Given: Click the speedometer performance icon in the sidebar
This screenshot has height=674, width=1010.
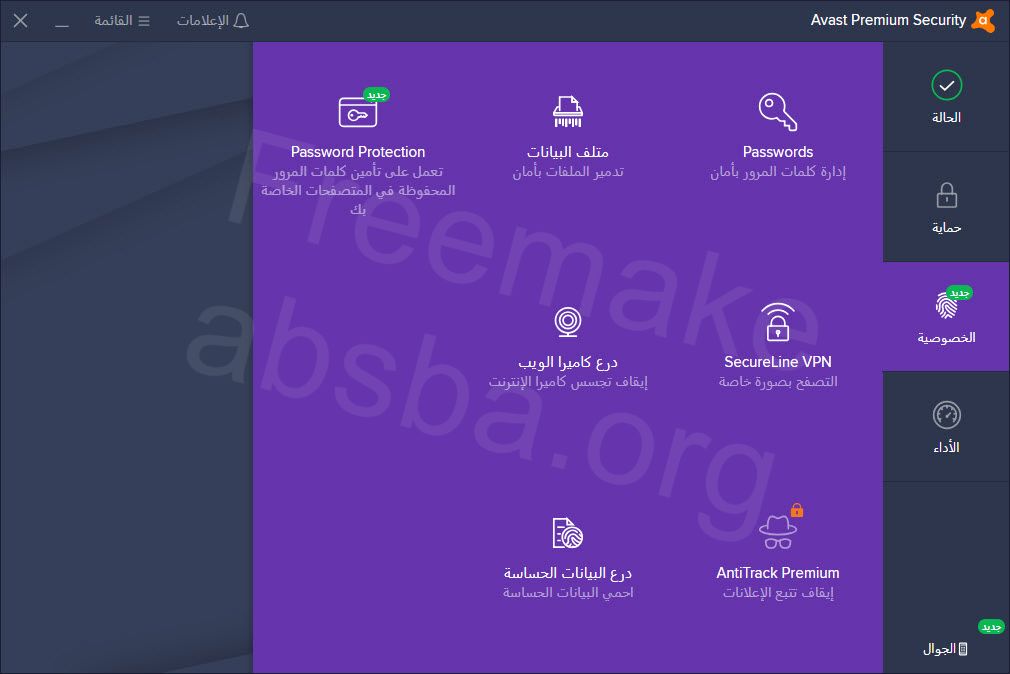Looking at the screenshot, I should 946,415.
